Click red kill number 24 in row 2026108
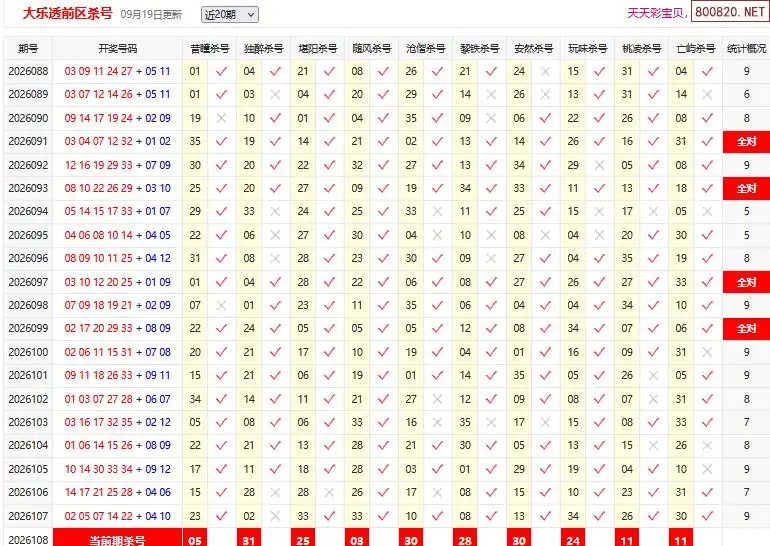Screen dimensions: 770x546 pyautogui.click(x=573, y=539)
